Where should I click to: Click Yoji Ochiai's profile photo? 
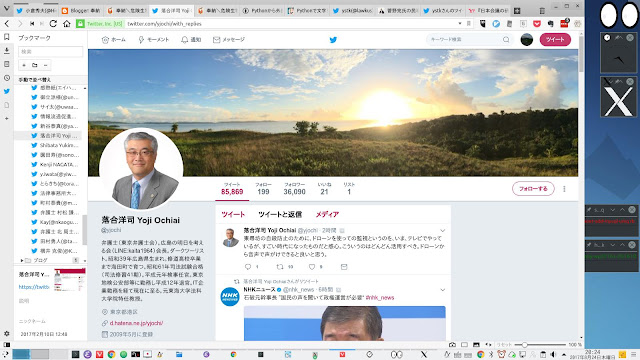(141, 169)
